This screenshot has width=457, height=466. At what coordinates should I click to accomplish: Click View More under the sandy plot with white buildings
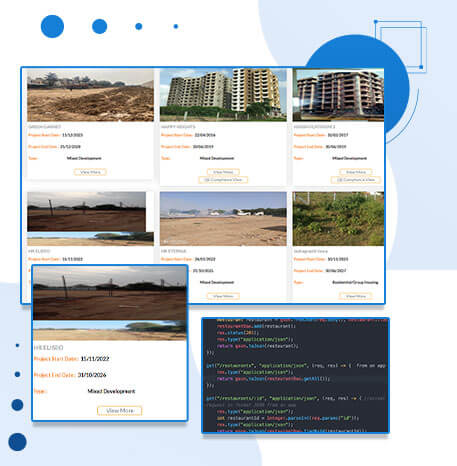coord(223,296)
